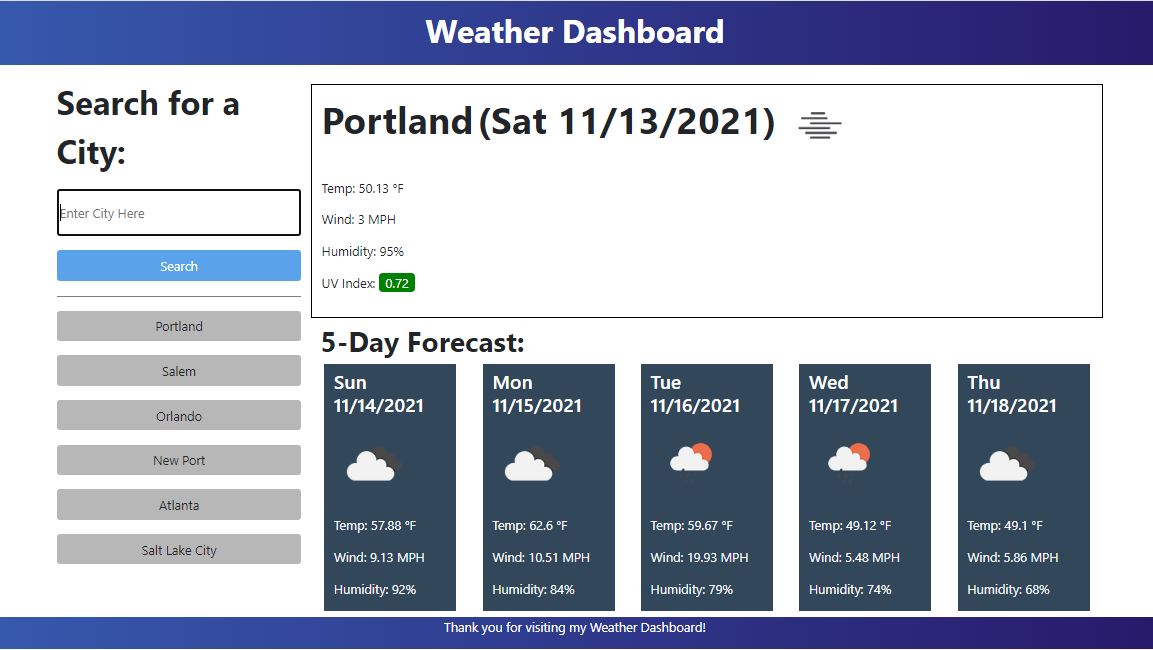Click the Weather Dashboard title banner

576,32
